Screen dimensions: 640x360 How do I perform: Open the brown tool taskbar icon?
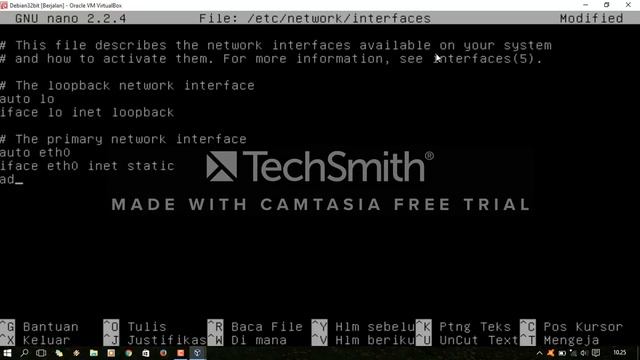pyautogui.click(x=76, y=353)
